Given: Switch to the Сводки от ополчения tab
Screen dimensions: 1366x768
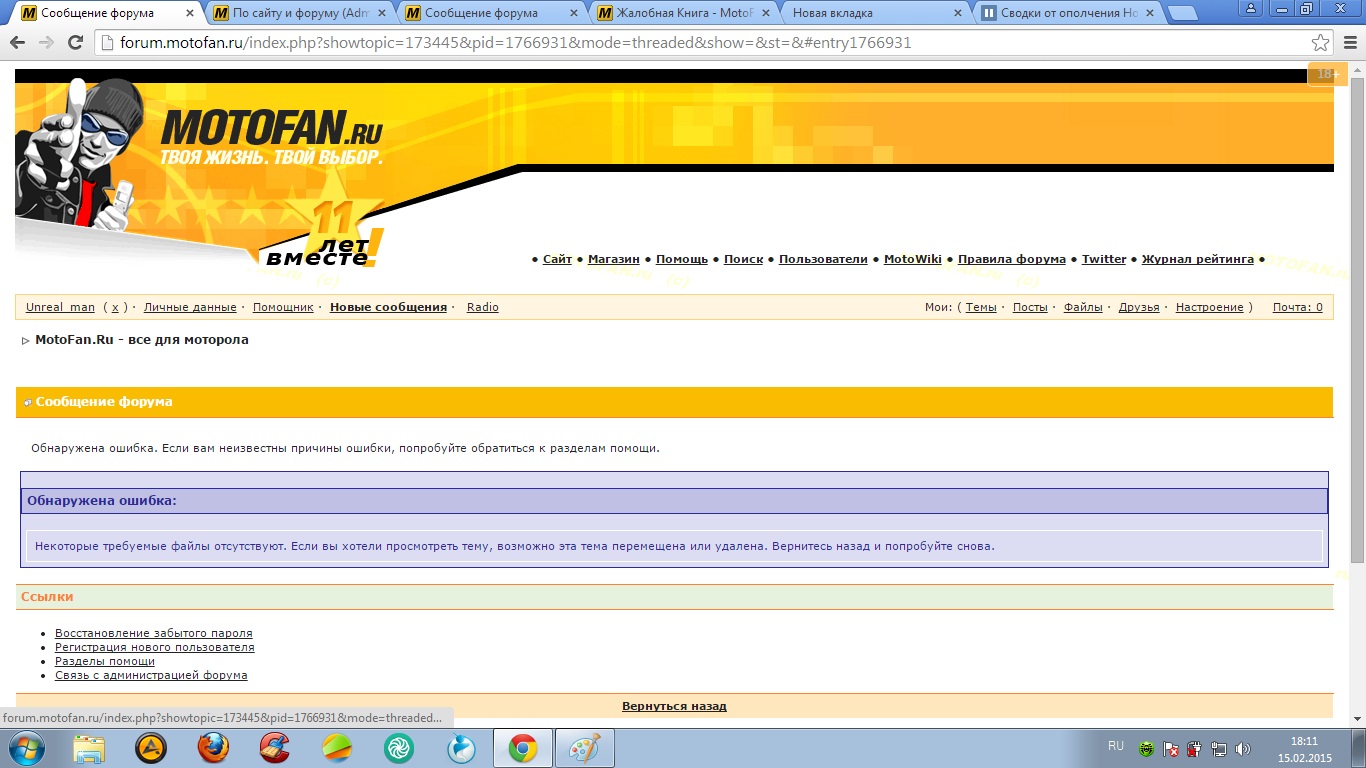Looking at the screenshot, I should click(1069, 13).
